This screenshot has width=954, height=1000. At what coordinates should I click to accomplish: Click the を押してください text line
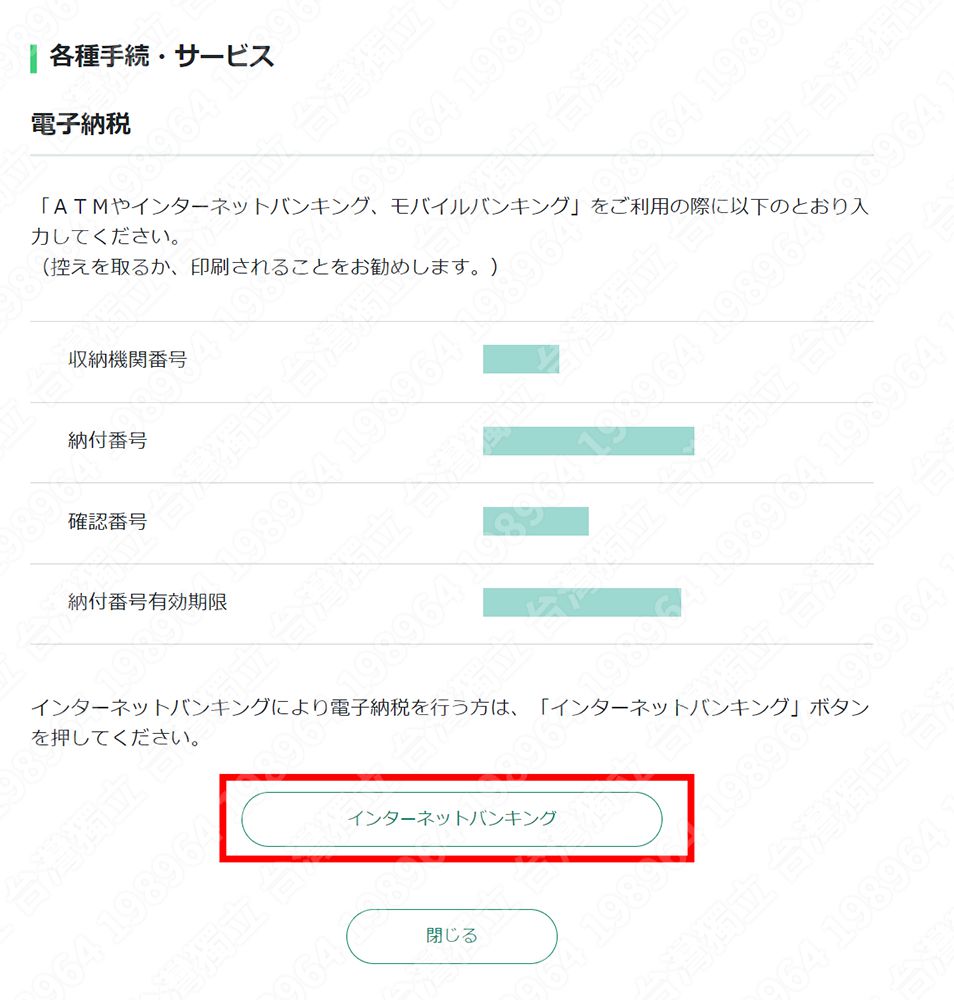coord(115,741)
